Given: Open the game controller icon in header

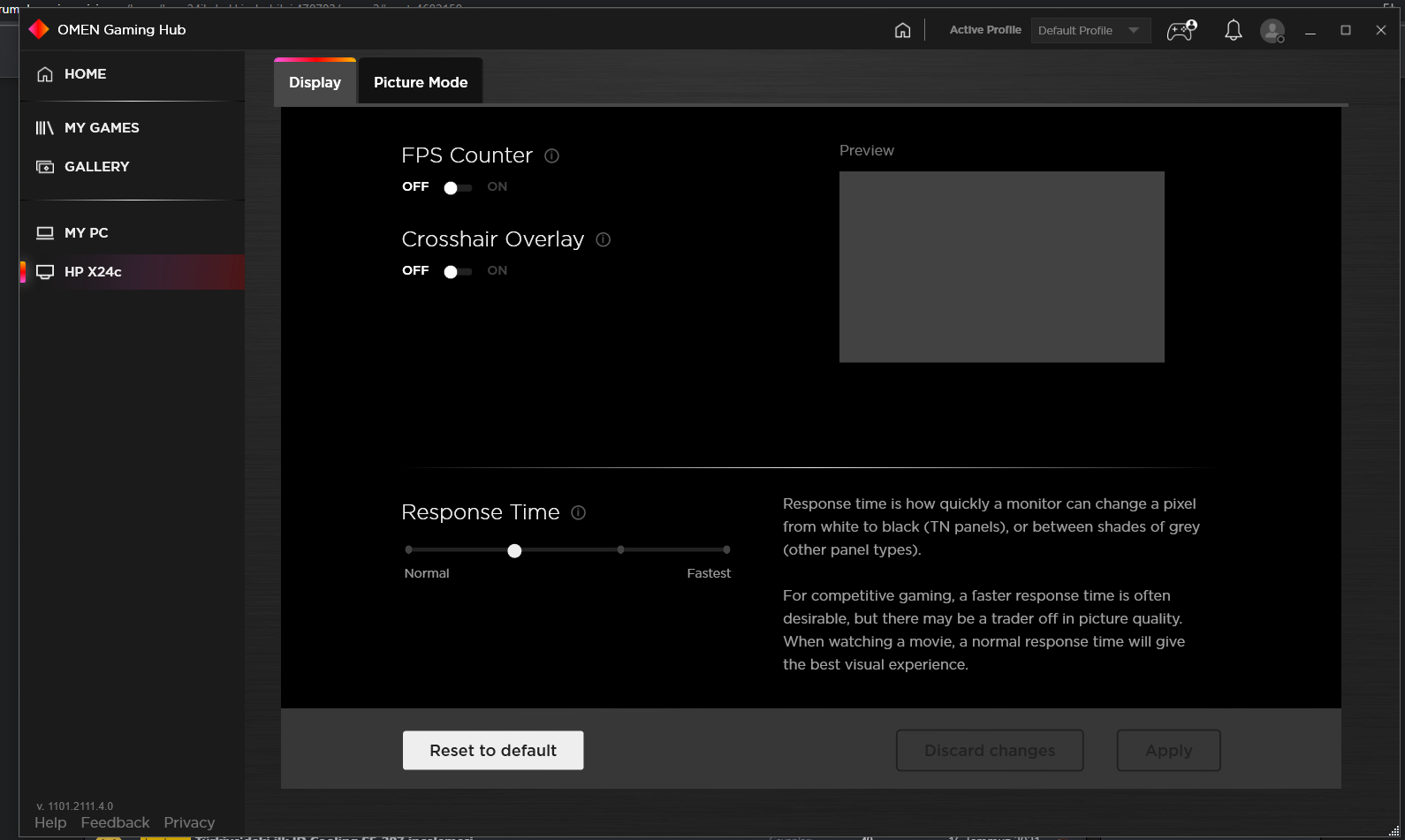Looking at the screenshot, I should (x=1181, y=30).
